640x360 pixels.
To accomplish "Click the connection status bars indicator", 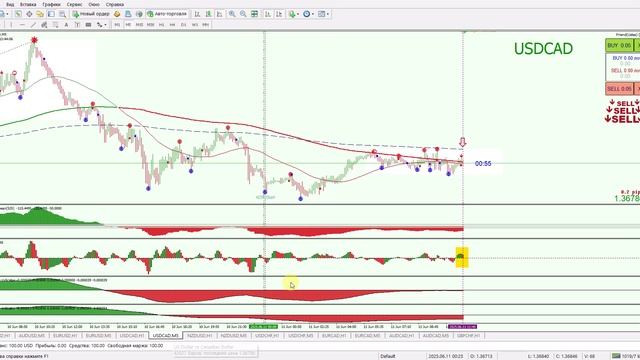I will [x=616, y=356].
